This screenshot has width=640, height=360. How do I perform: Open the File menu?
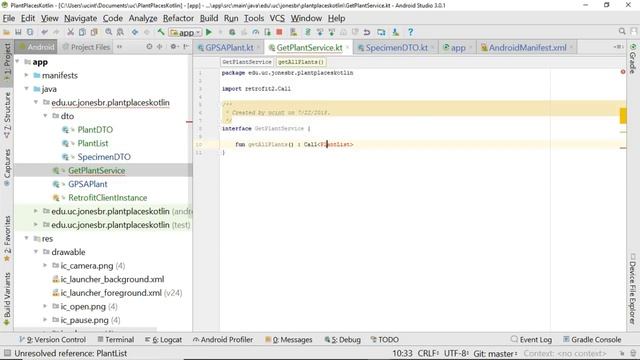(9, 18)
